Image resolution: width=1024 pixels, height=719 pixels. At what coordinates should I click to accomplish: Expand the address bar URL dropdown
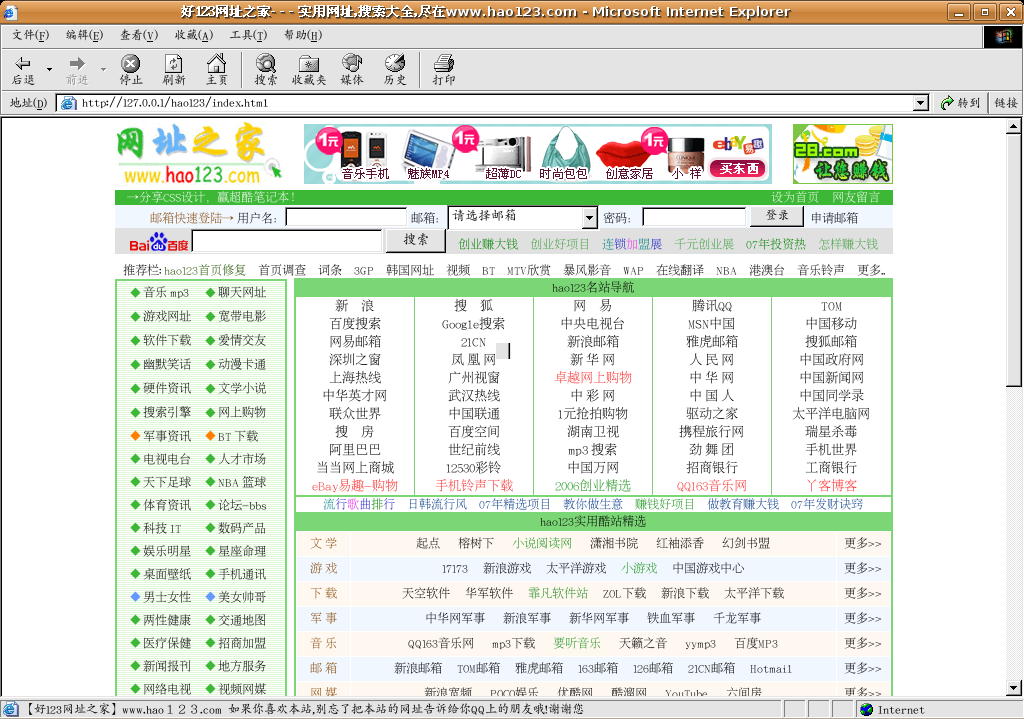pos(921,103)
